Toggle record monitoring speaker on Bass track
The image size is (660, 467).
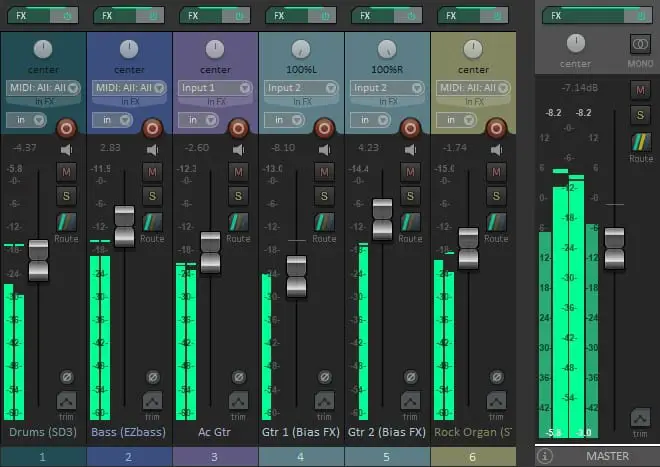[x=152, y=149]
